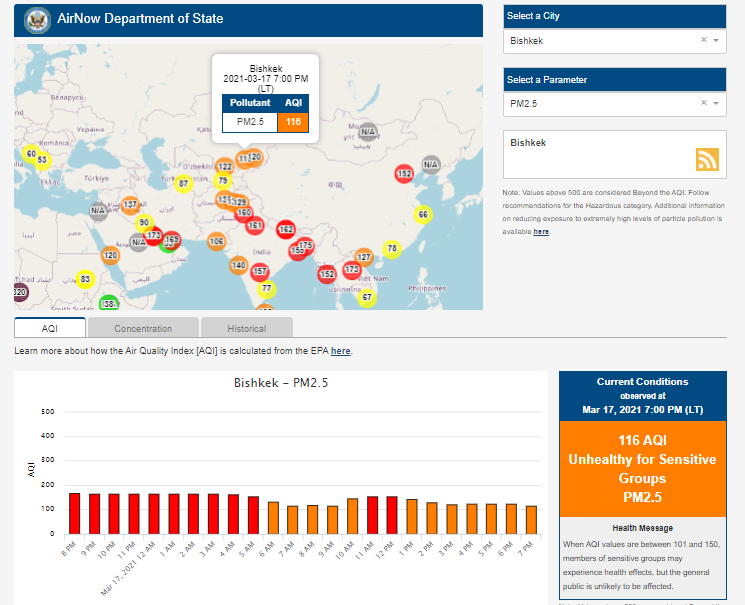Follow the EPA AQI calculation 'here' link

(x=340, y=351)
